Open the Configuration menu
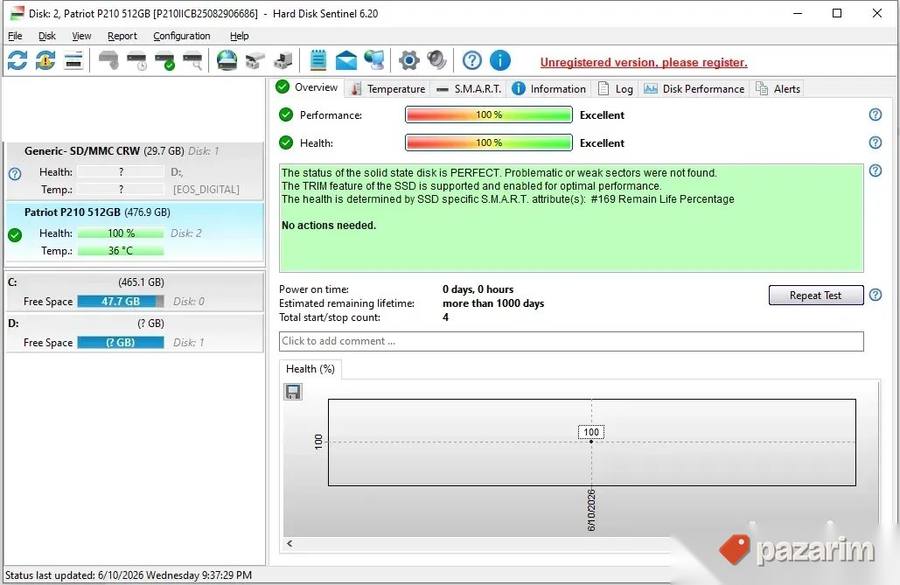 pos(181,36)
